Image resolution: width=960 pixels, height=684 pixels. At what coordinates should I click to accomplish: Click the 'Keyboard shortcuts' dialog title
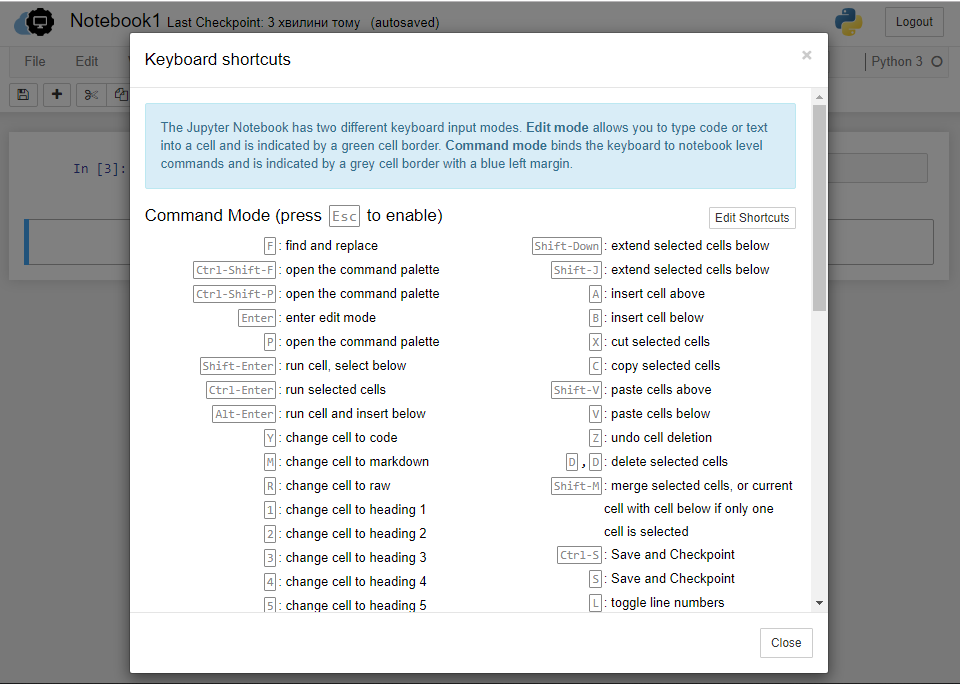[x=217, y=59]
